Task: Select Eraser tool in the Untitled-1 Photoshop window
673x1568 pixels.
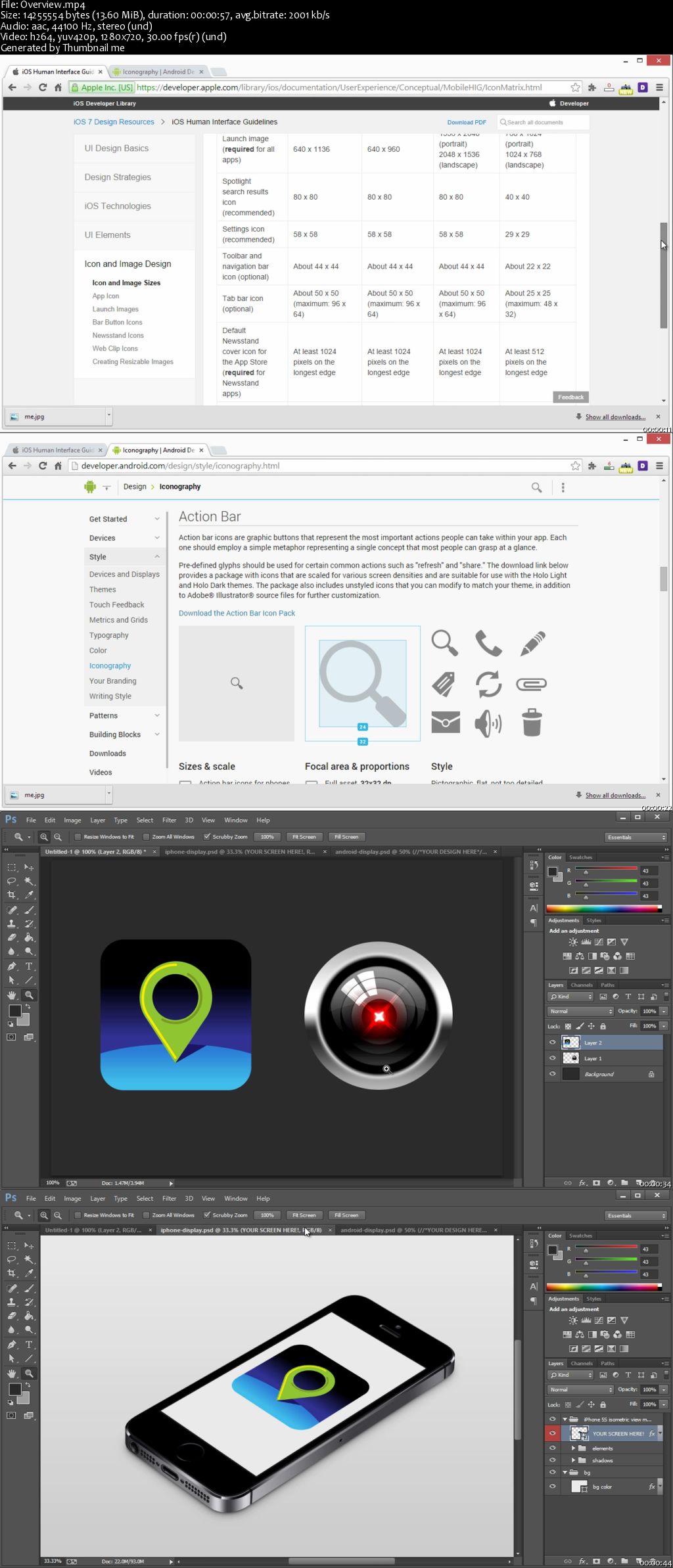Action: tap(12, 937)
